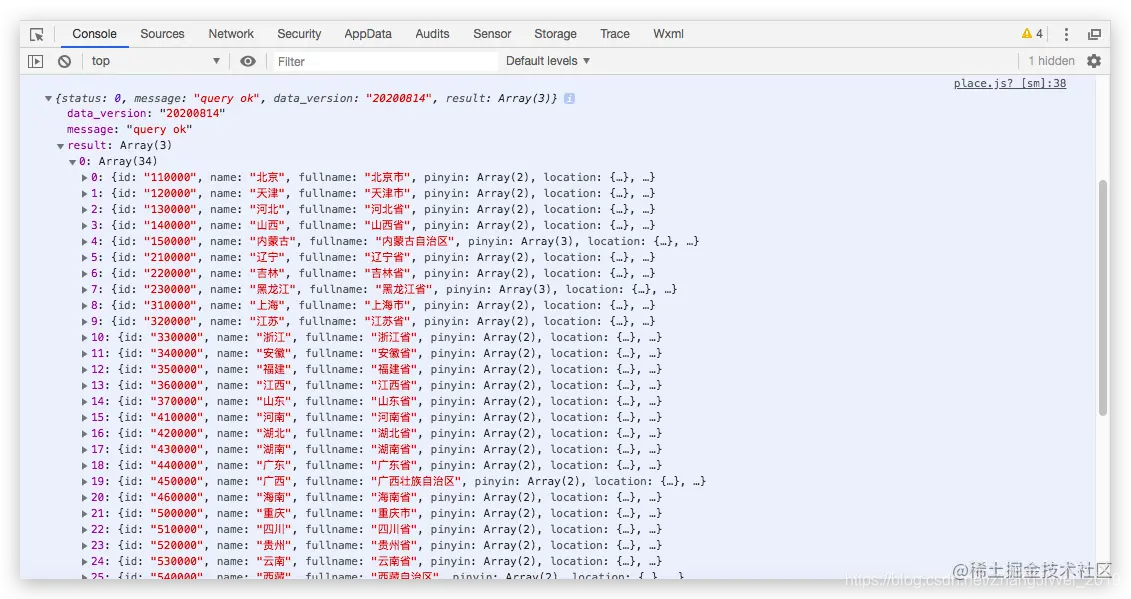
Task: Expand entry 14 with id 370000
Action: click(84, 401)
